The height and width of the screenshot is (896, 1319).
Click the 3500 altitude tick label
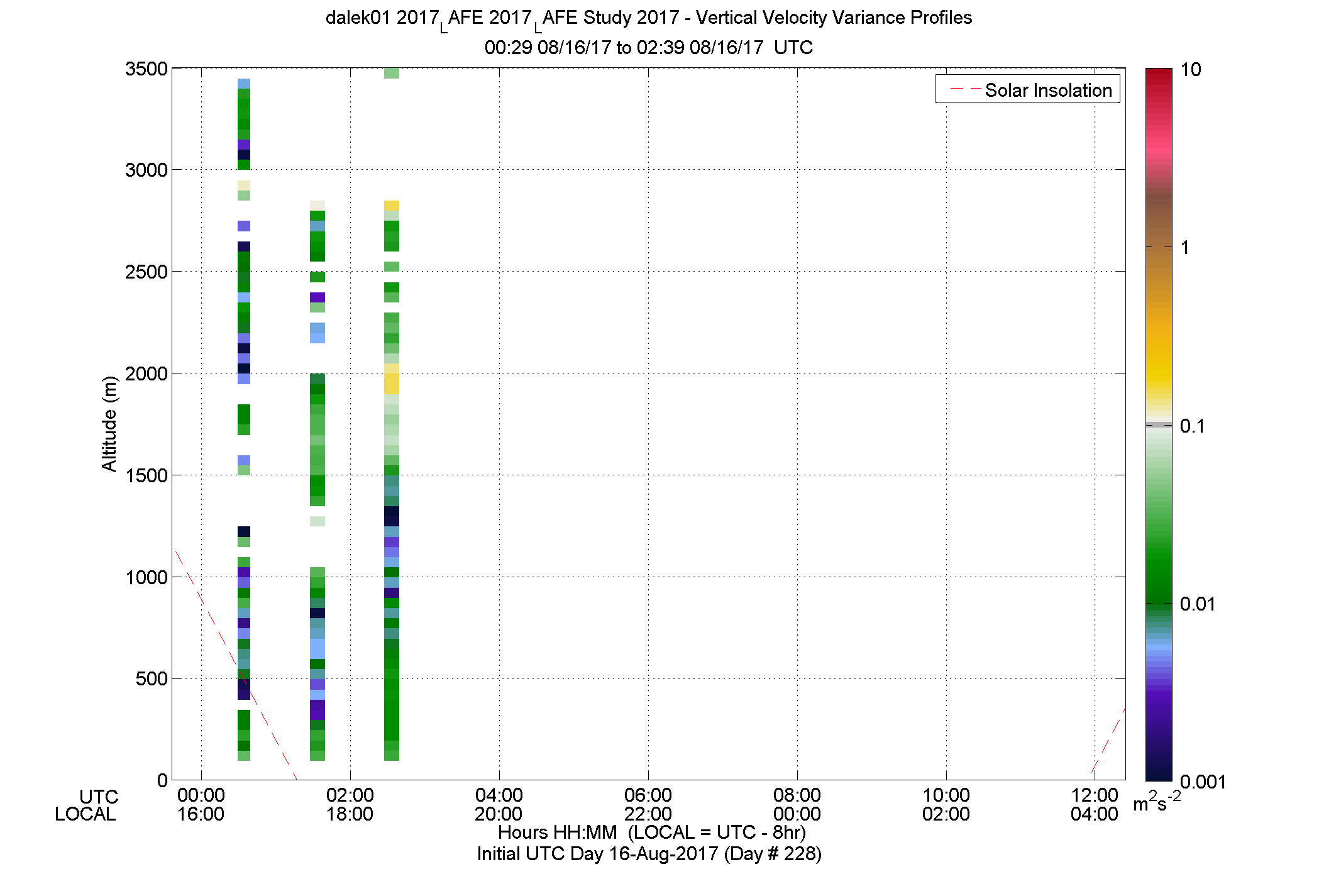click(x=146, y=69)
